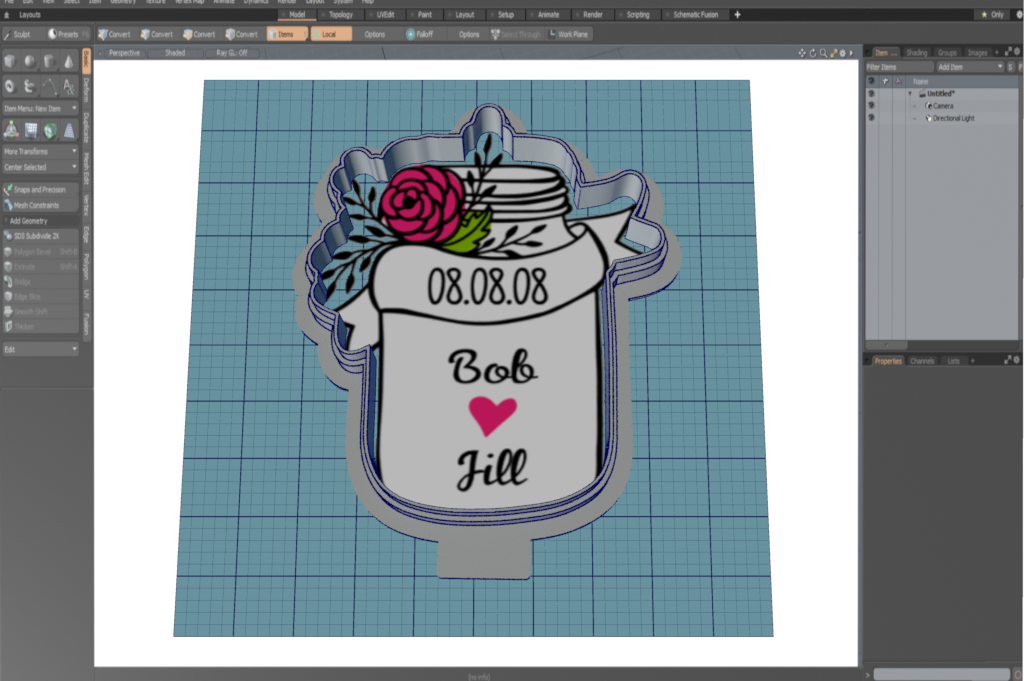
Task: Expand the More Transforms dropdown
Action: [x=40, y=151]
